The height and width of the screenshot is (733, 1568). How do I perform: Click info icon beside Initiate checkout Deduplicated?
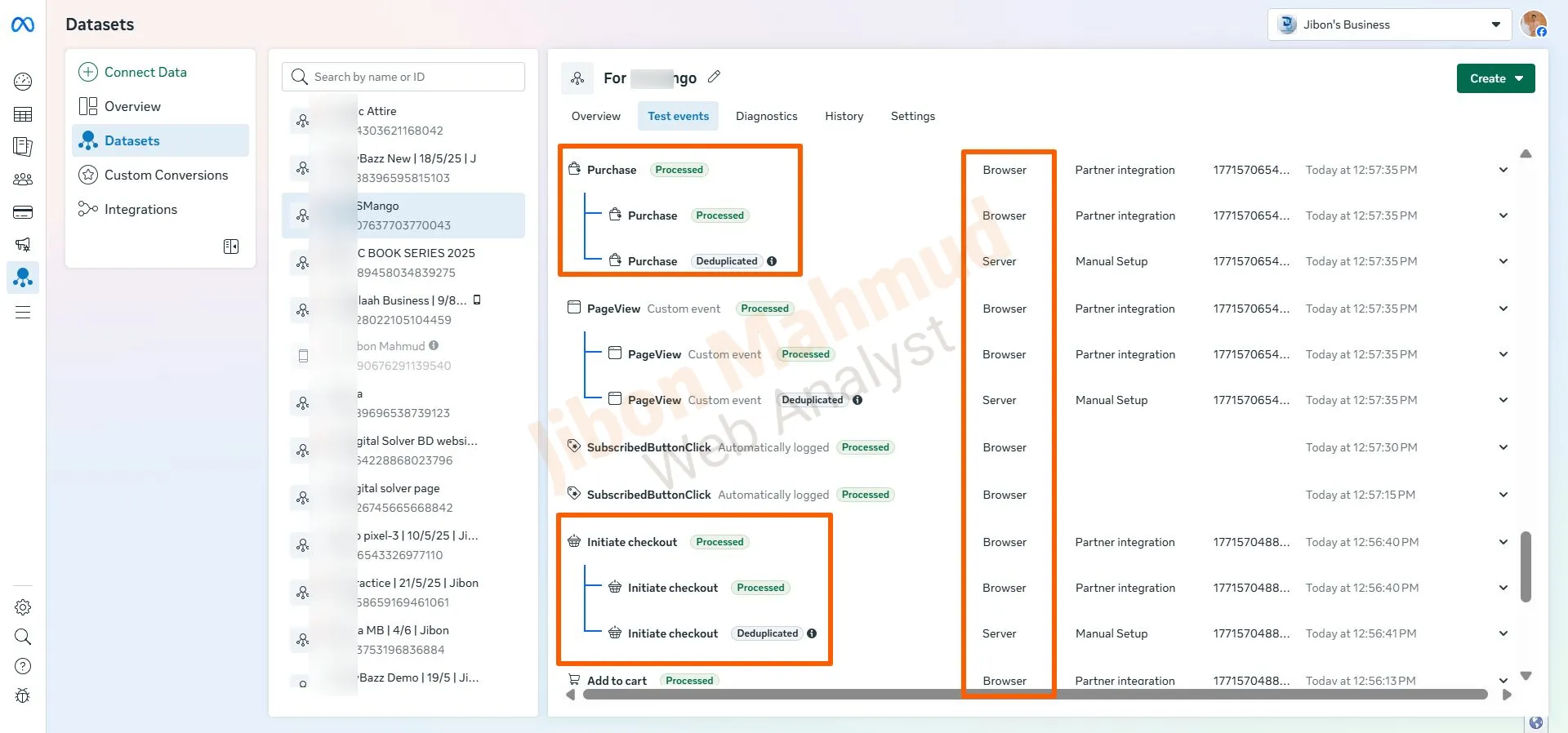812,633
